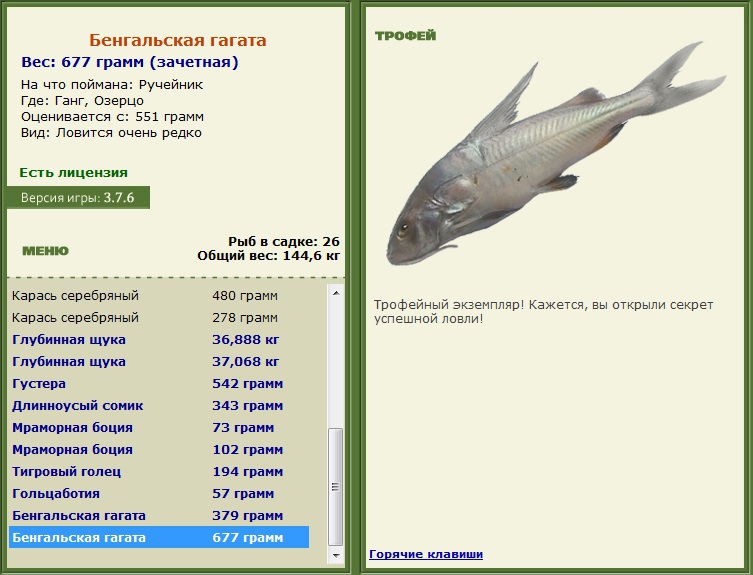Click the На что поймана: Ручейник line
This screenshot has height=575, width=753.
(112, 85)
